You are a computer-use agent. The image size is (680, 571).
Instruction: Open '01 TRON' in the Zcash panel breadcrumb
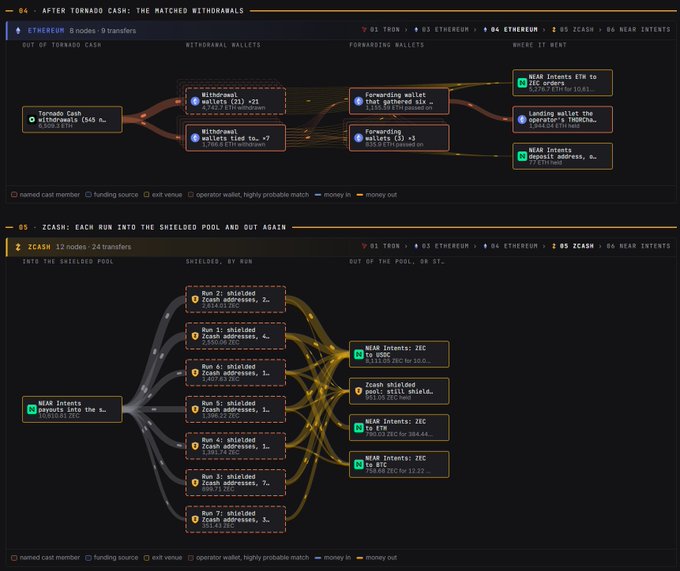tap(380, 246)
